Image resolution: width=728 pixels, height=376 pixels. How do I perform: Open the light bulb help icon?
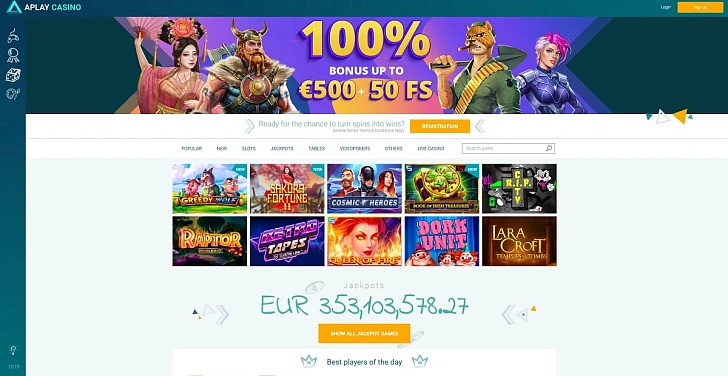click(x=13, y=350)
